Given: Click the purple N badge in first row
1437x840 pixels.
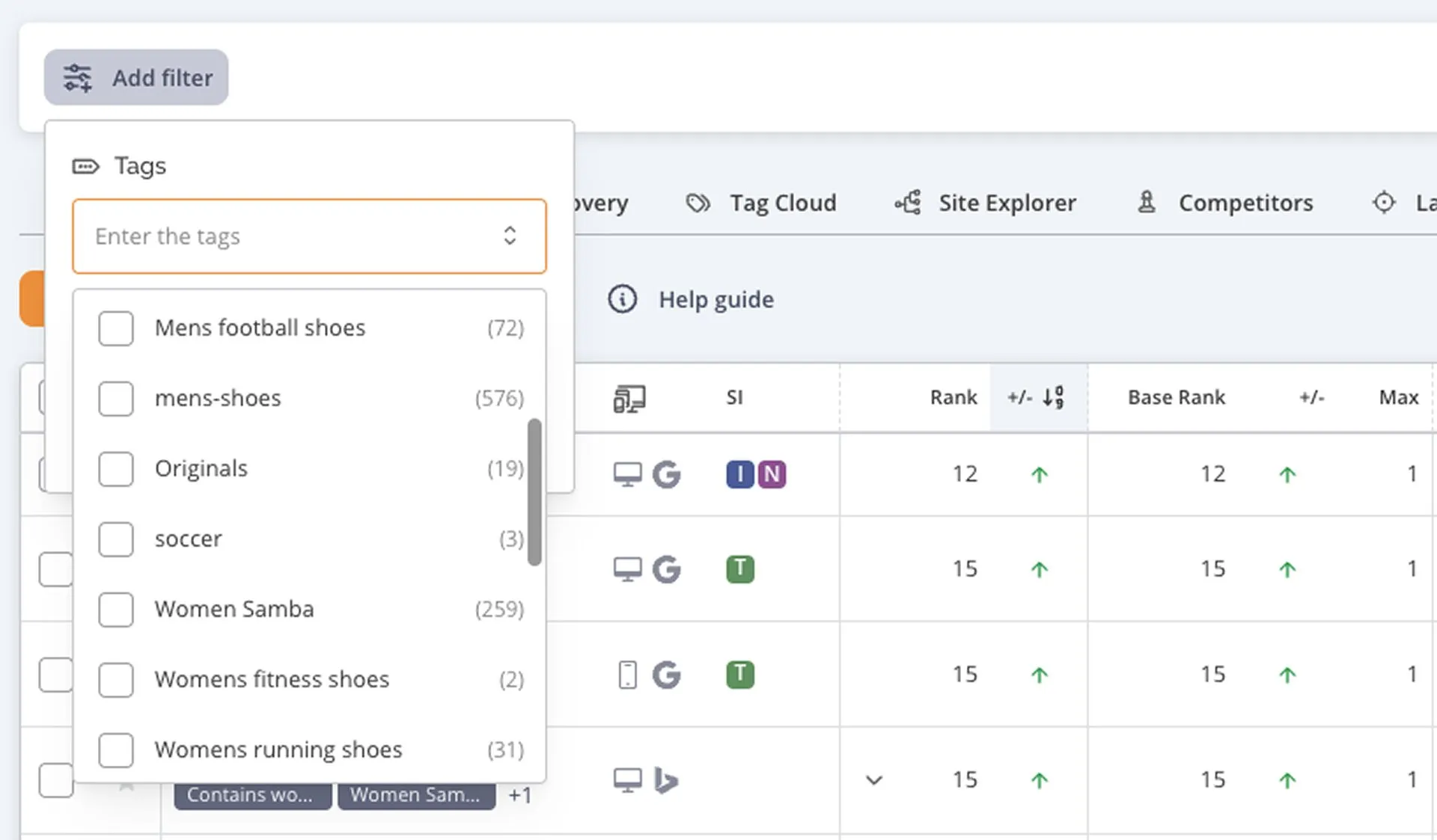Looking at the screenshot, I should tap(772, 474).
